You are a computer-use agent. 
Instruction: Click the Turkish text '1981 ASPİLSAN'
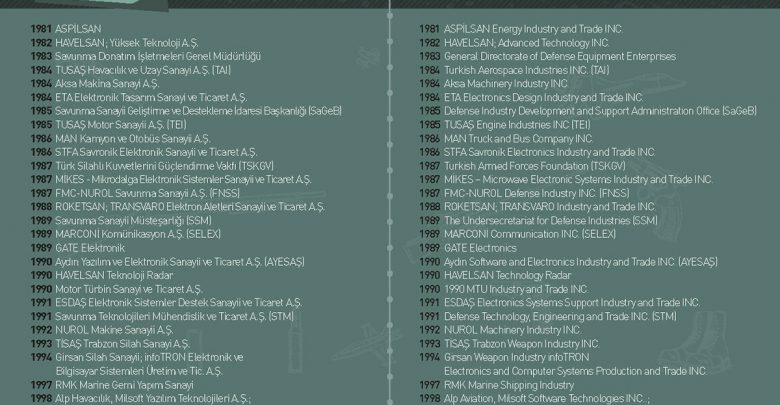(x=66, y=29)
